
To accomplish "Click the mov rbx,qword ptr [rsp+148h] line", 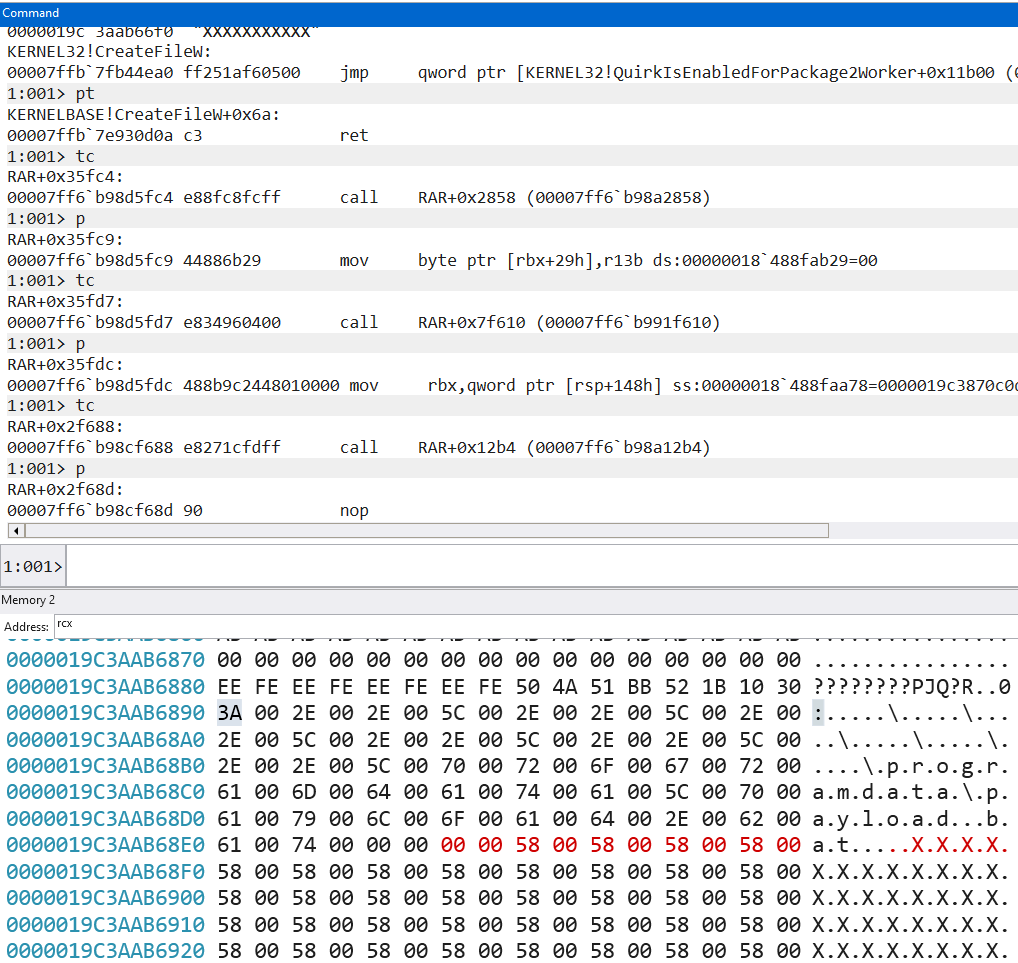I will tap(512, 385).
